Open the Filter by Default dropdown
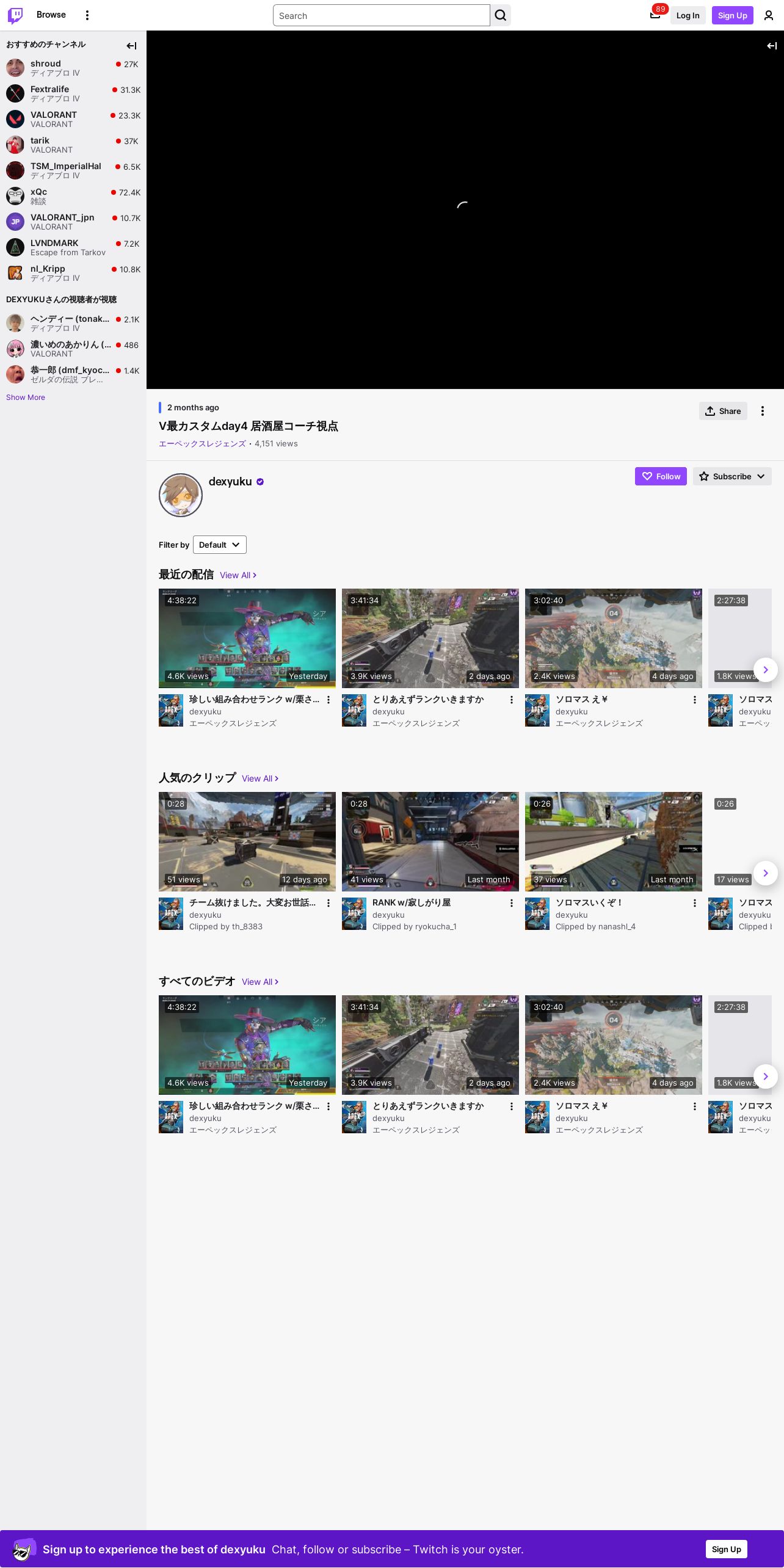Image resolution: width=784 pixels, height=1568 pixels. [x=220, y=545]
